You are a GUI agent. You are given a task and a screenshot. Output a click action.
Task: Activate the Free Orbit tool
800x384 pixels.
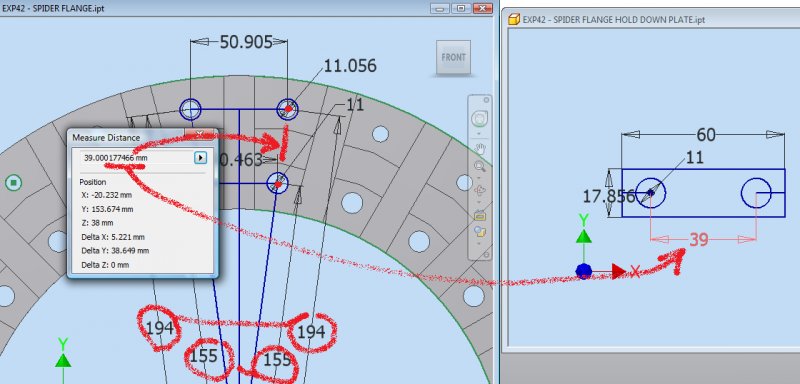coord(480,191)
